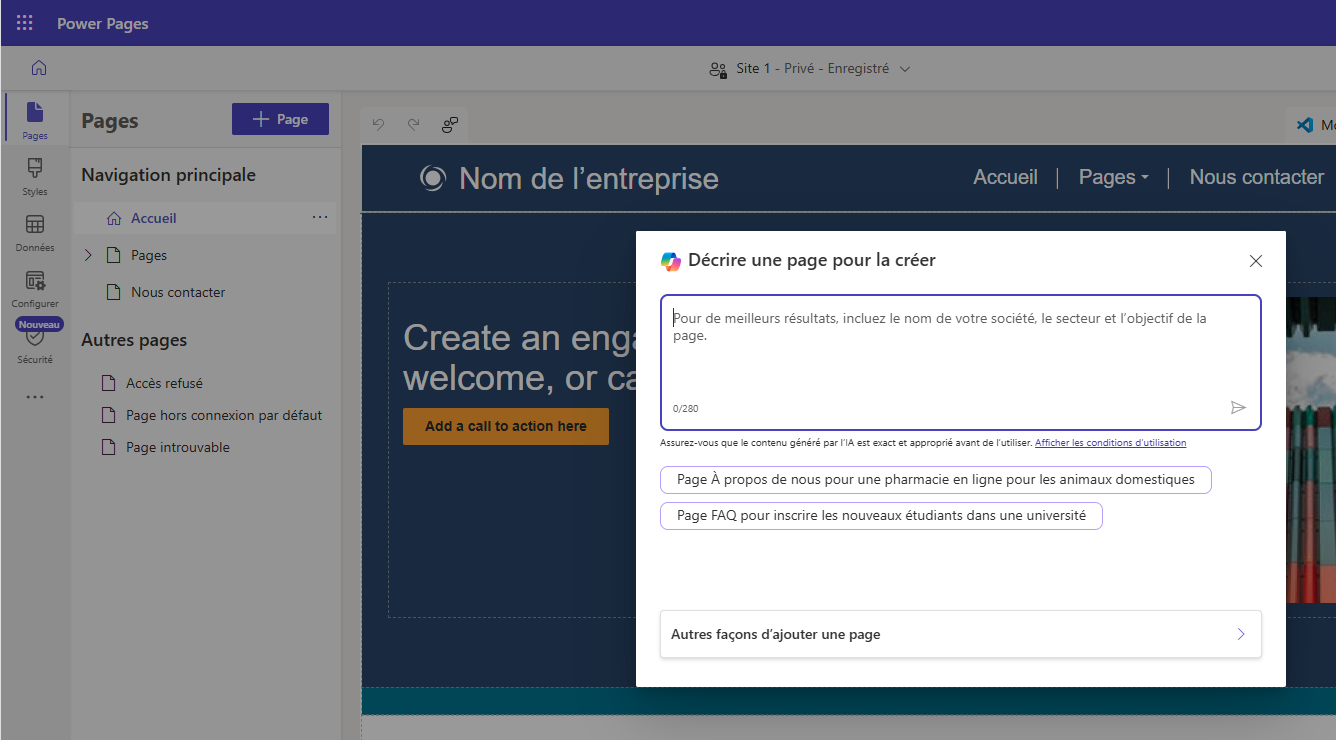
Task: Open the Données panel in the sidebar
Action: [x=34, y=233]
